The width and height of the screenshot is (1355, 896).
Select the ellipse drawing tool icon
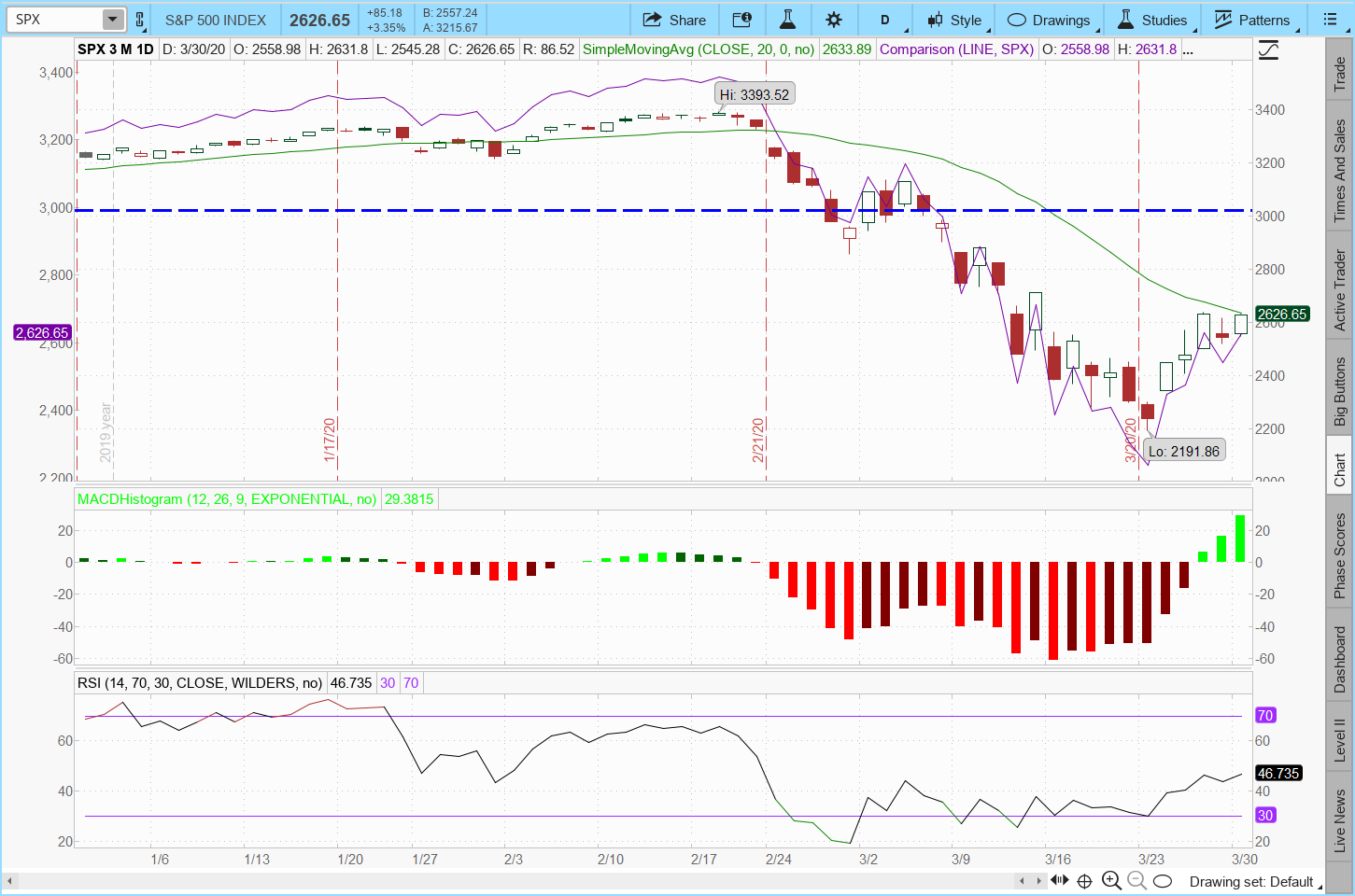(1163, 881)
